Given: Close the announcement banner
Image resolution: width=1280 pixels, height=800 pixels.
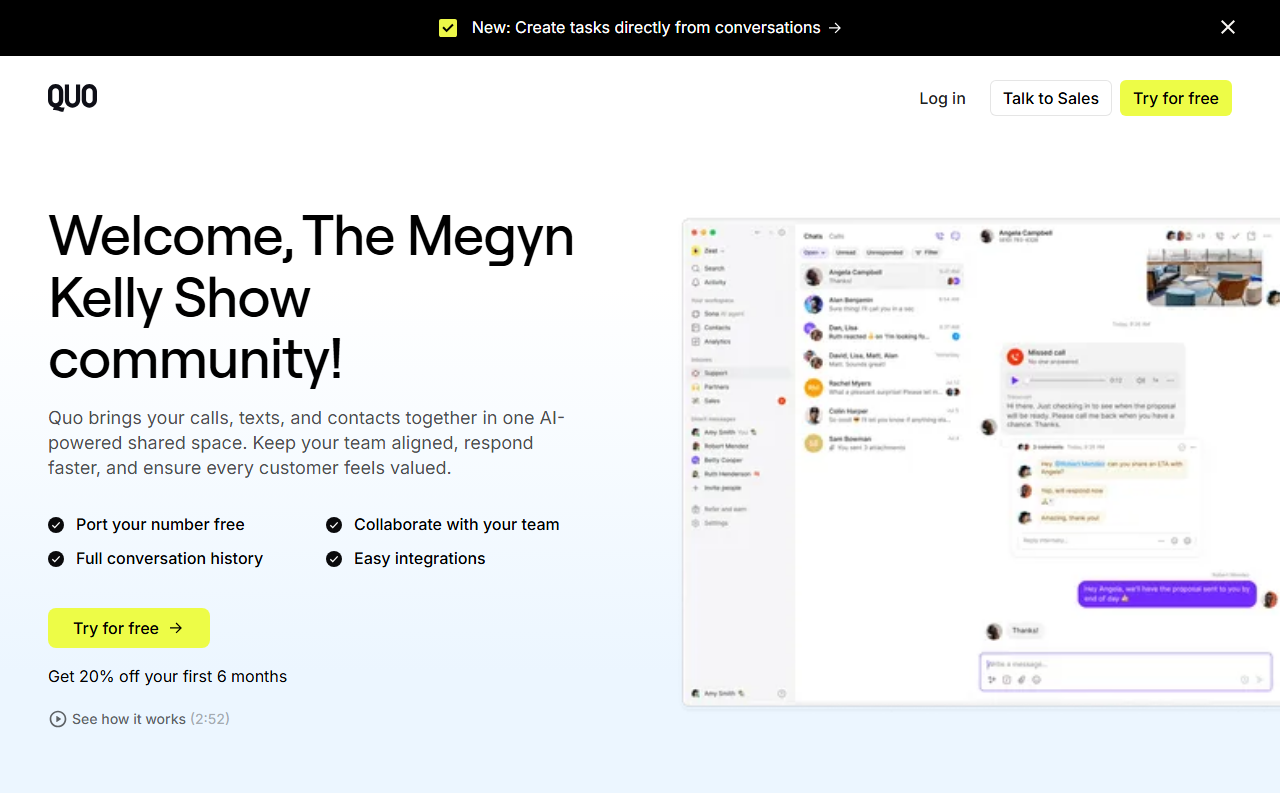Looking at the screenshot, I should [1228, 28].
